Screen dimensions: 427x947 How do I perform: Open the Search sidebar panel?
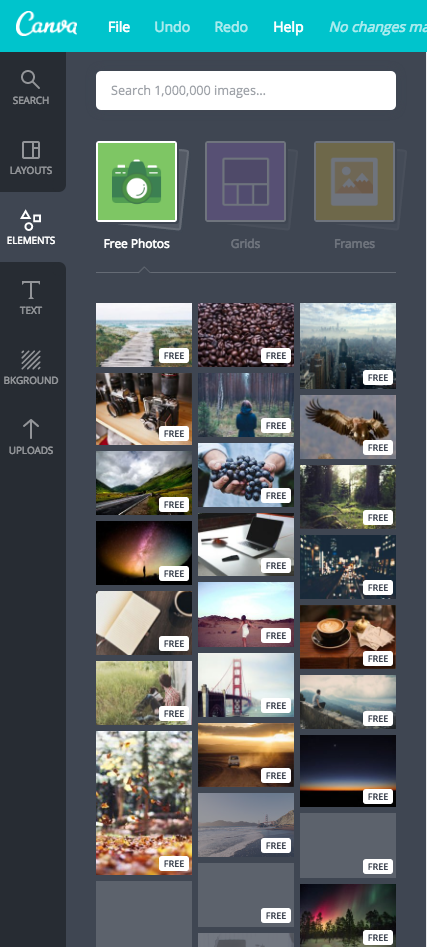(x=31, y=88)
